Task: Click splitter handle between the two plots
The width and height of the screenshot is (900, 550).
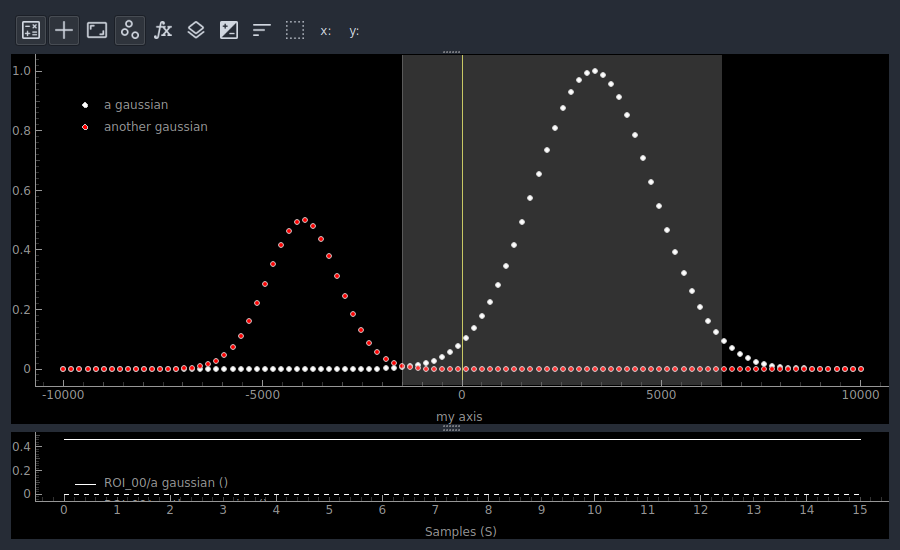Action: point(451,428)
